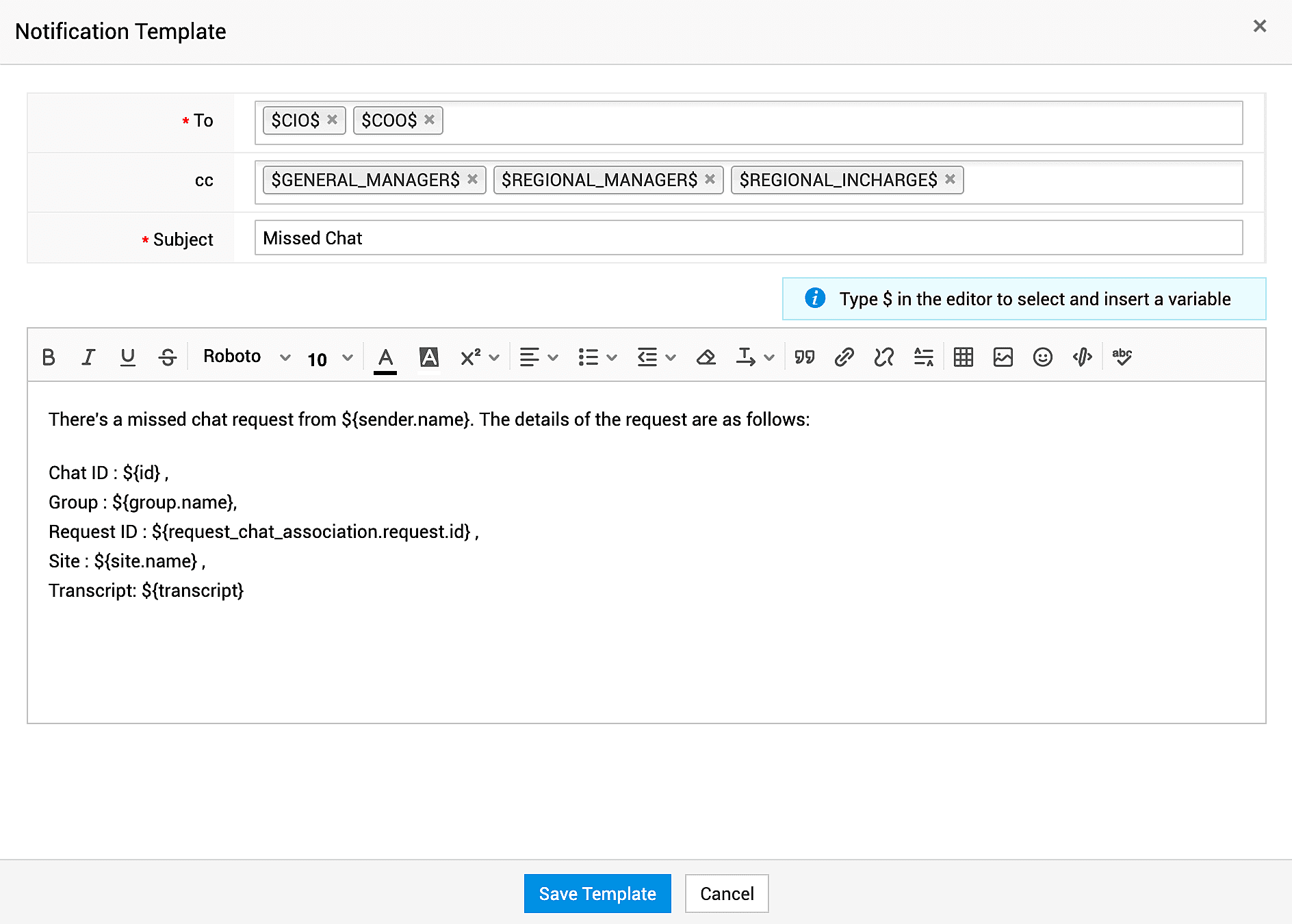Apply strikethrough formatting
The width and height of the screenshot is (1292, 924).
point(167,357)
